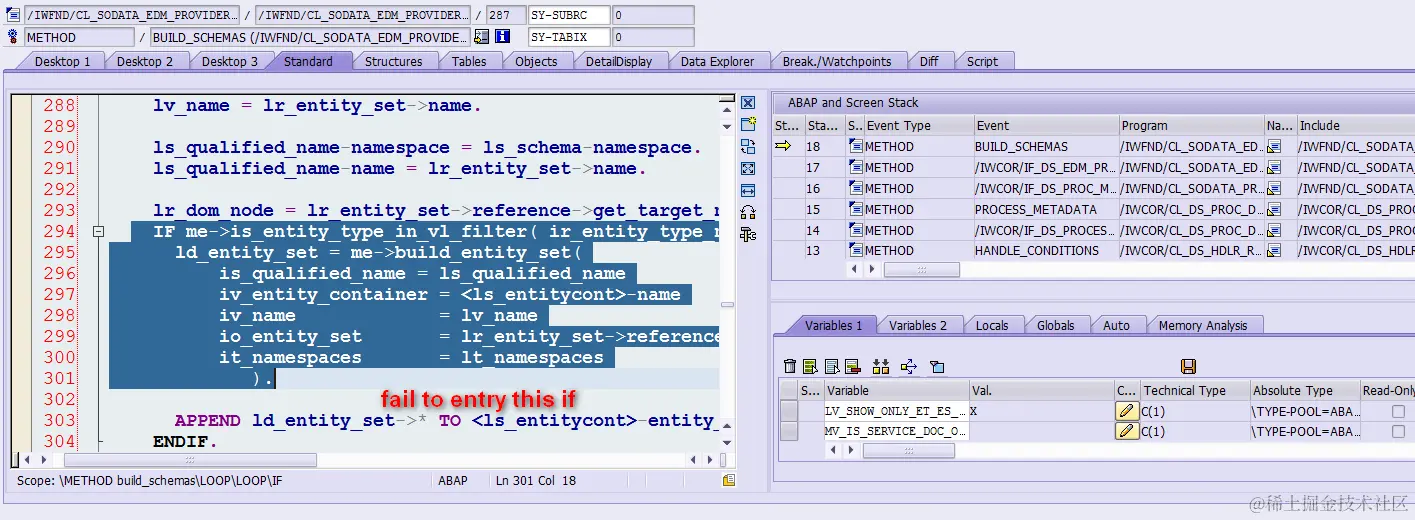This screenshot has height=520, width=1415.
Task: Click the method icon in stack level 15 row
Action: [x=855, y=210]
